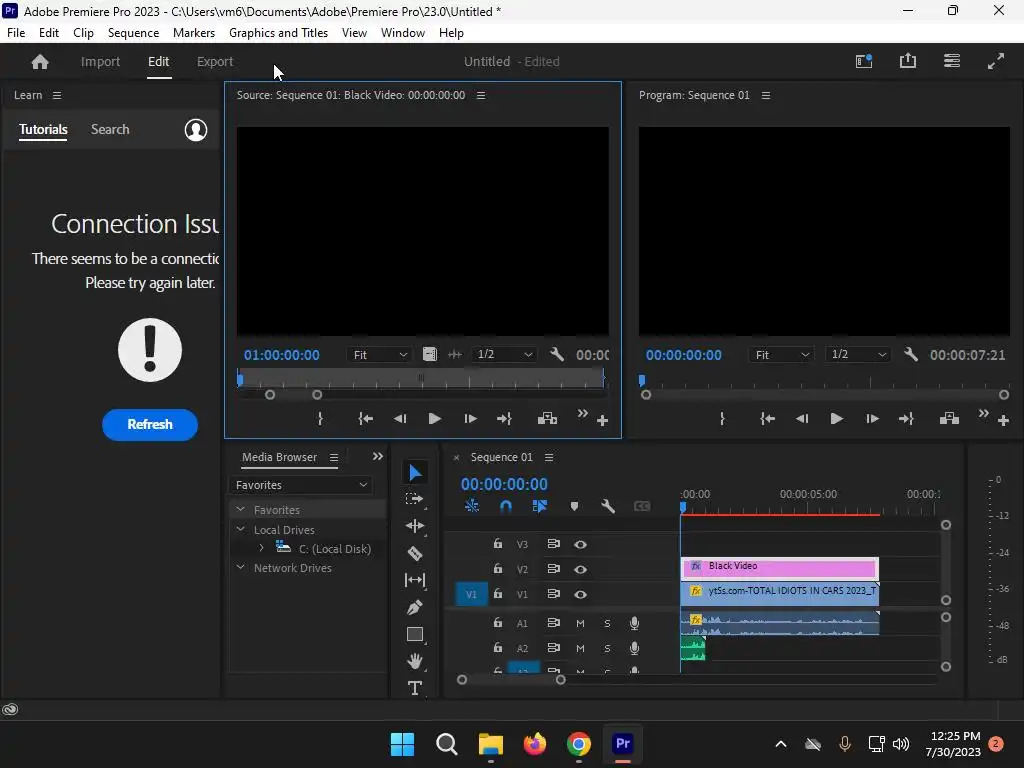
Task: Open Program monitor settings wrench
Action: [911, 354]
